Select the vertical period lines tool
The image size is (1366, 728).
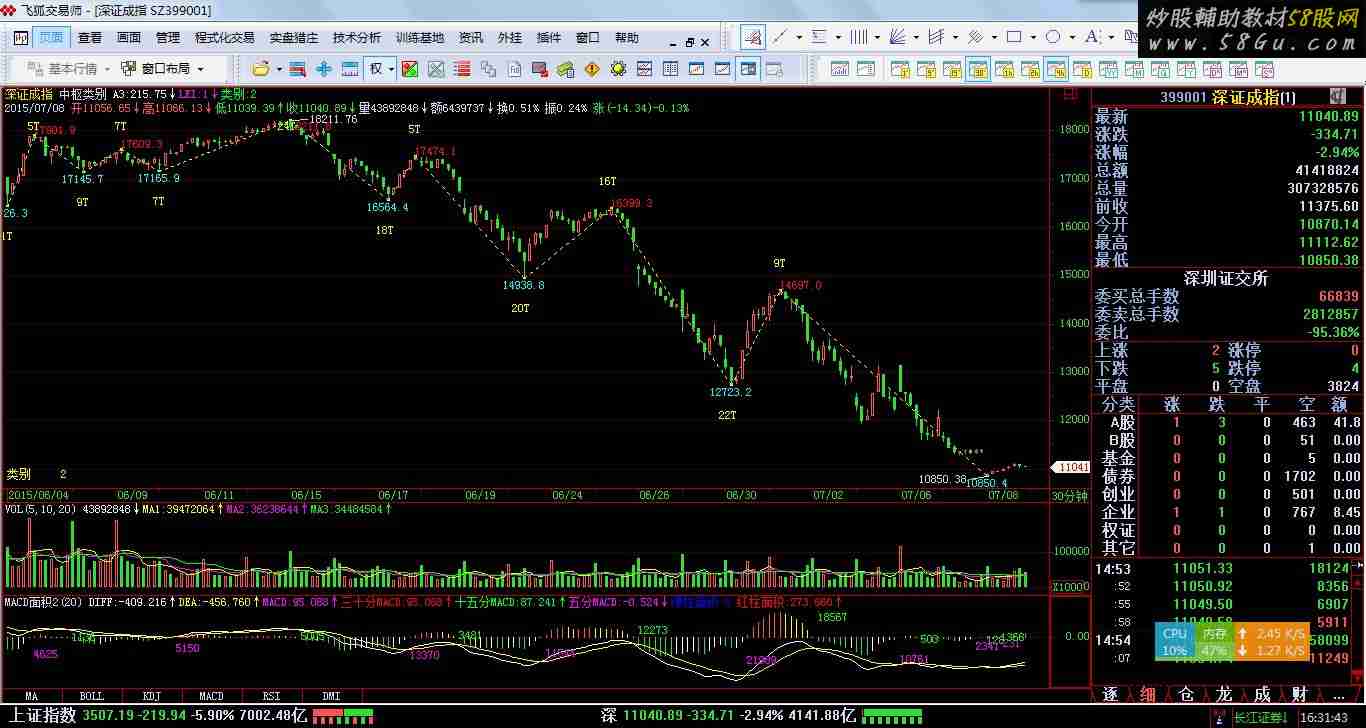point(858,37)
